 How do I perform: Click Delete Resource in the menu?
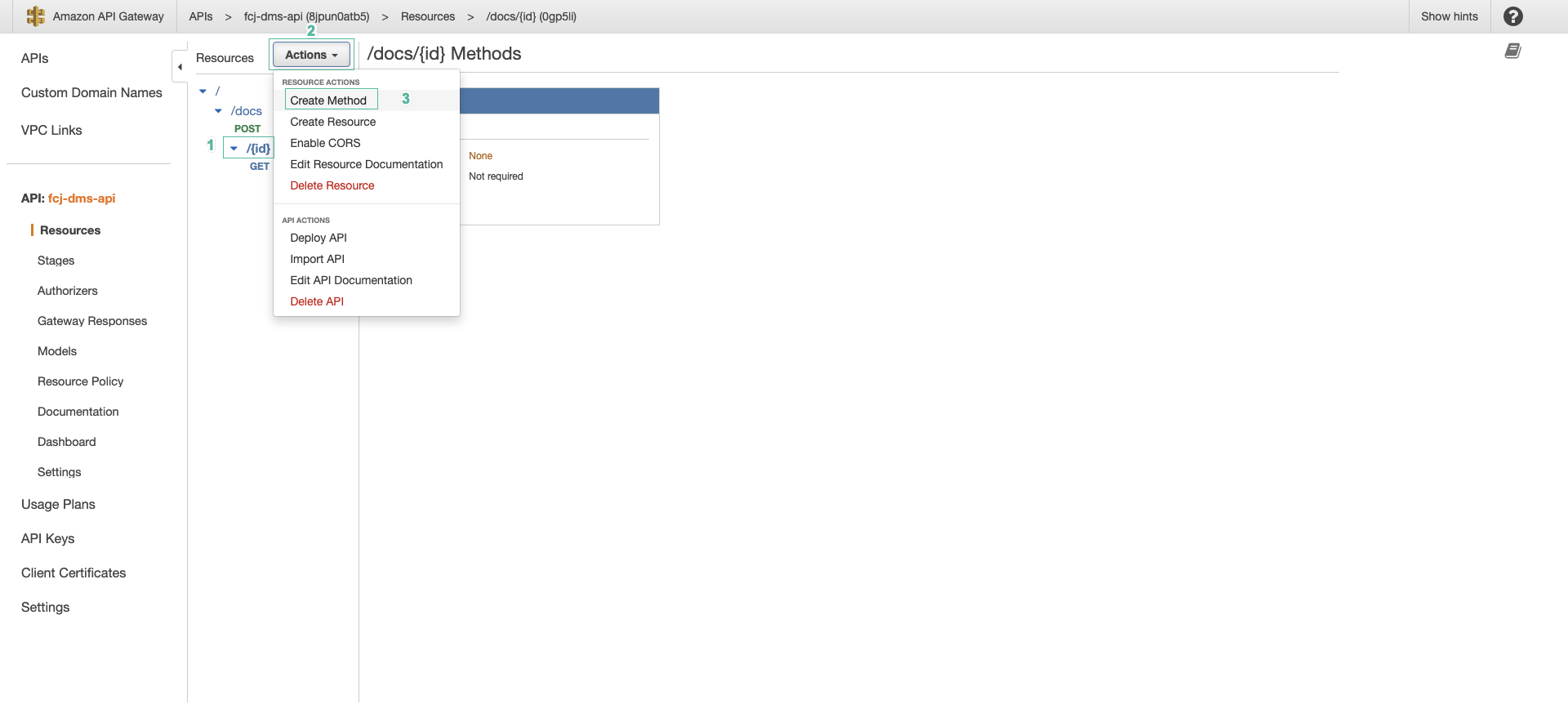tap(332, 185)
